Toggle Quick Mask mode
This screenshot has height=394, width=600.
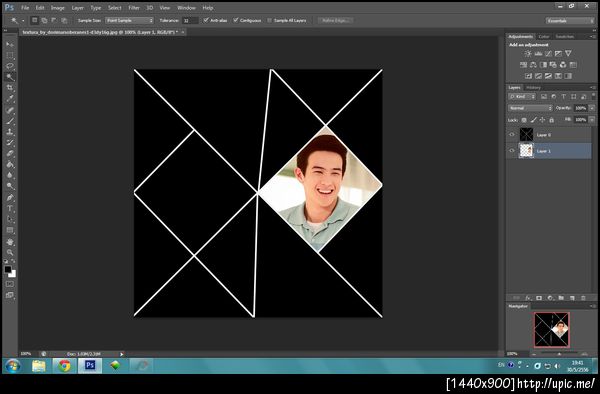click(10, 284)
